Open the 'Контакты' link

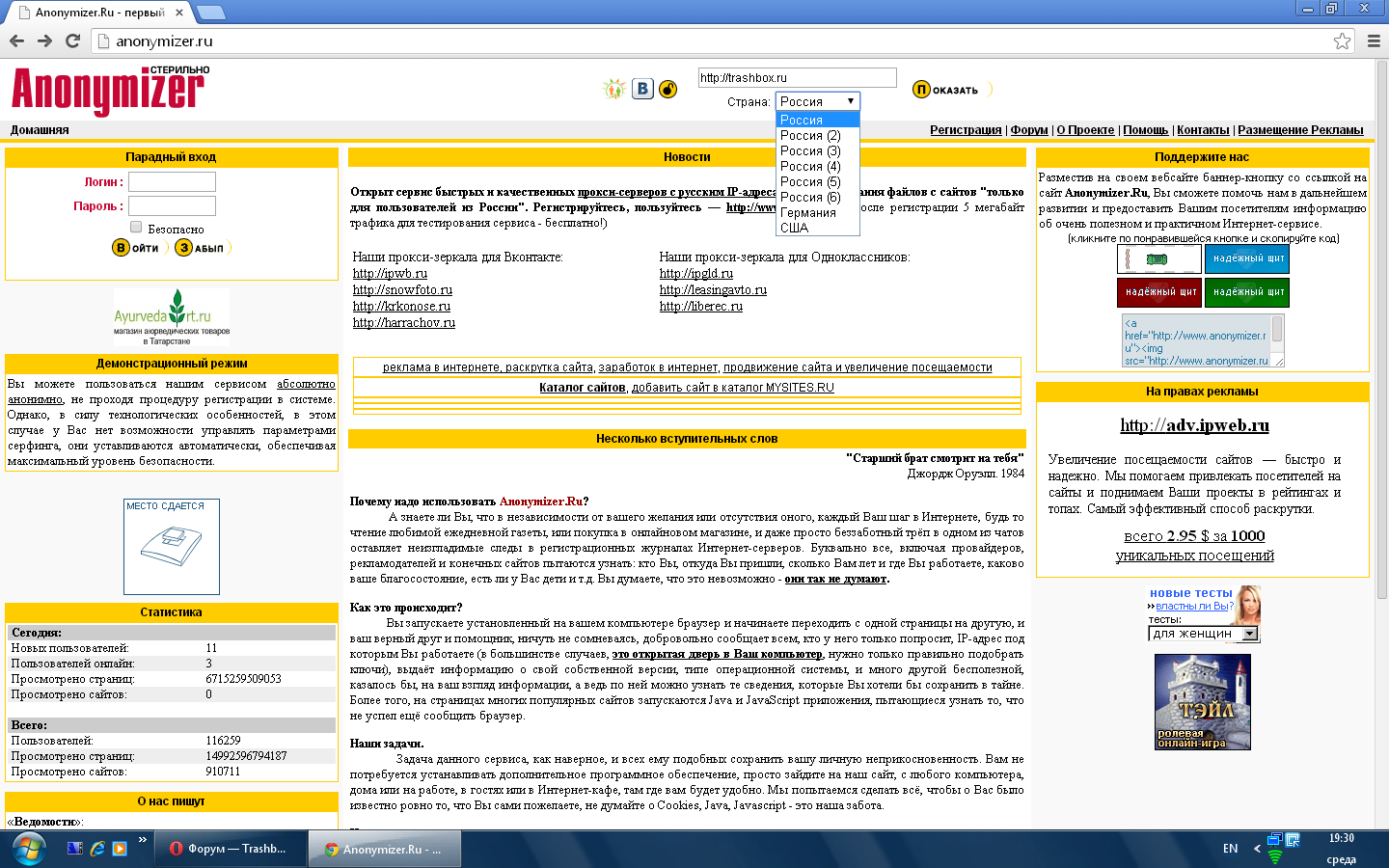(1203, 130)
